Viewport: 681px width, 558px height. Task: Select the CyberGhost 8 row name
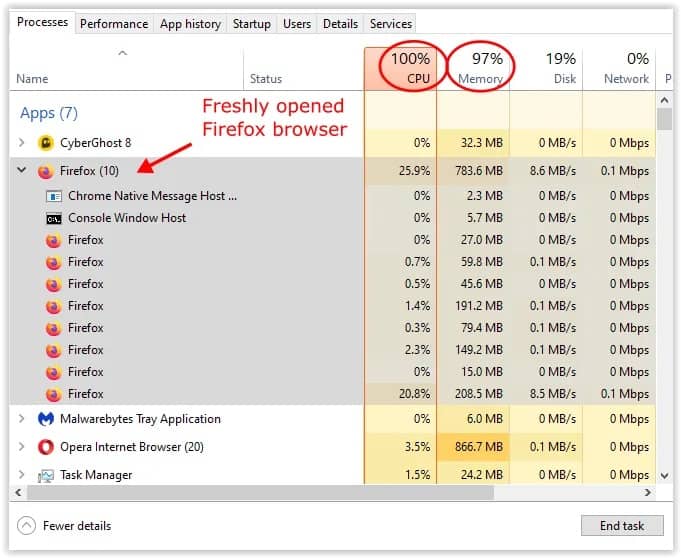pos(95,143)
